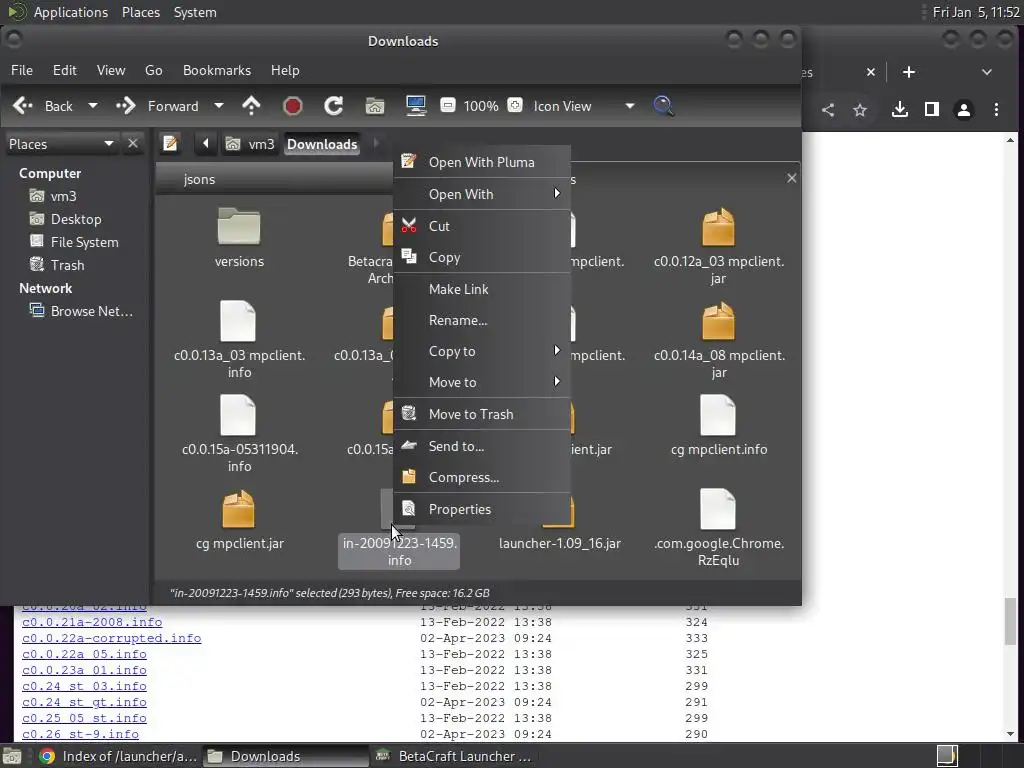Zoom in with the plus icon

pos(515,105)
